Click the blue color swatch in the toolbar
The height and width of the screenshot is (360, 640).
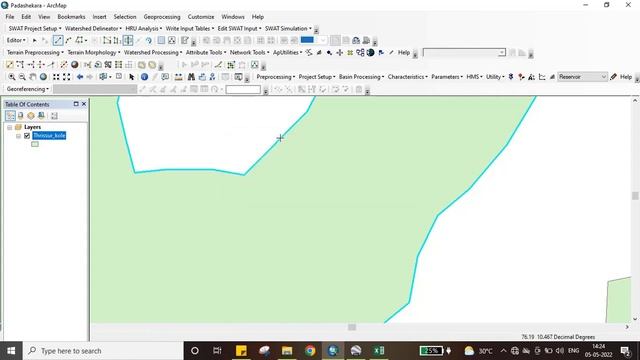307,40
